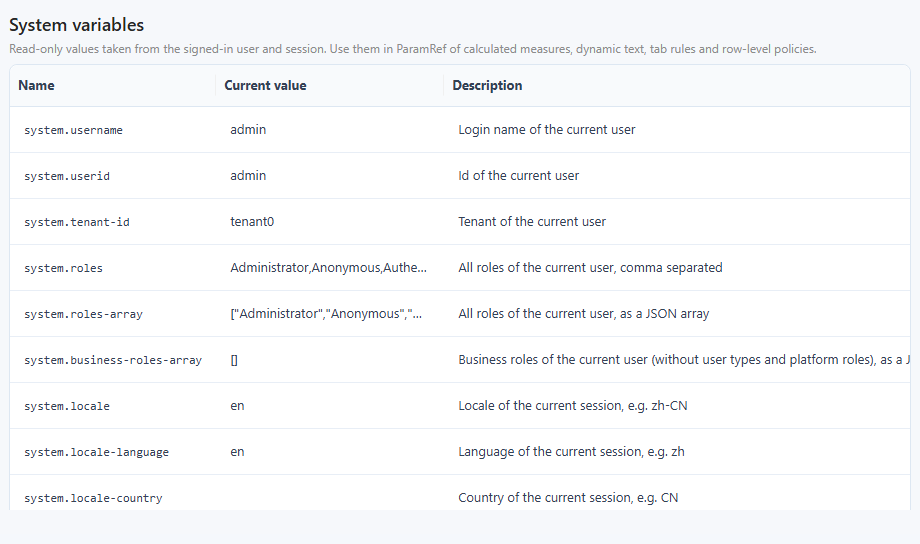The width and height of the screenshot is (920, 544).
Task: Click description 'Country of the current session'
Action: 568,498
